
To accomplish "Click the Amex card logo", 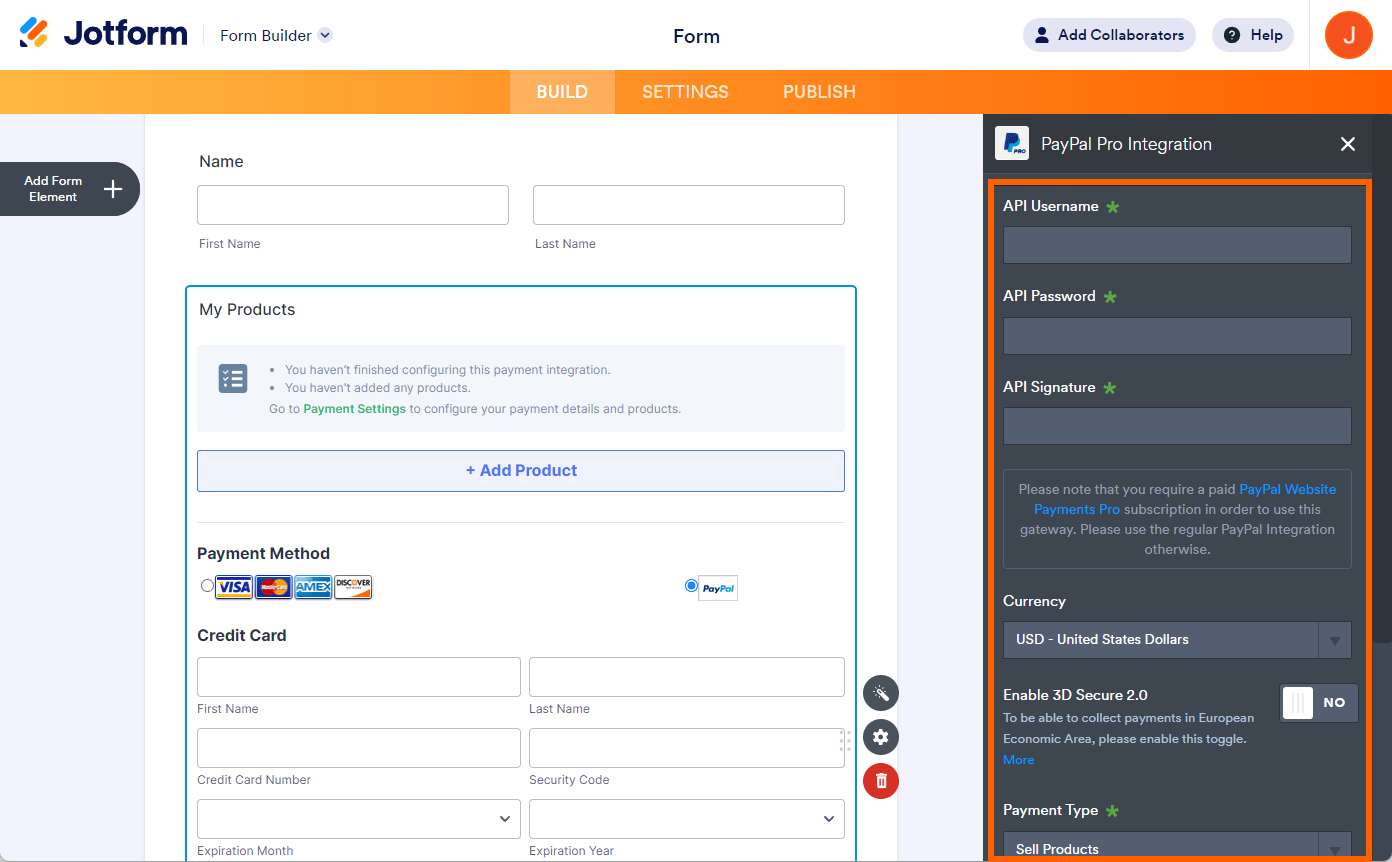I will (313, 587).
